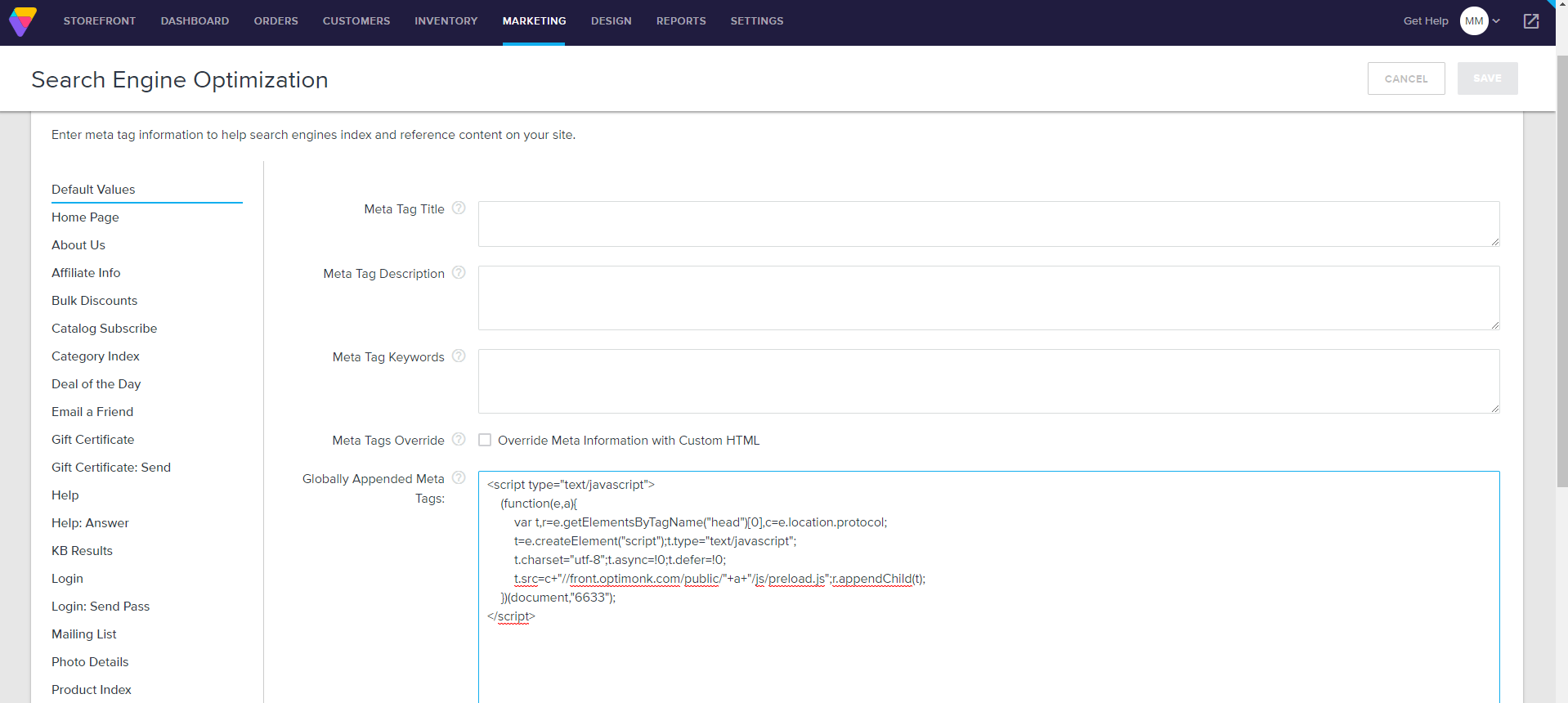Viewport: 1568px width, 703px height.
Task: Show help for Globally Appended Meta Tags
Action: coord(459,477)
